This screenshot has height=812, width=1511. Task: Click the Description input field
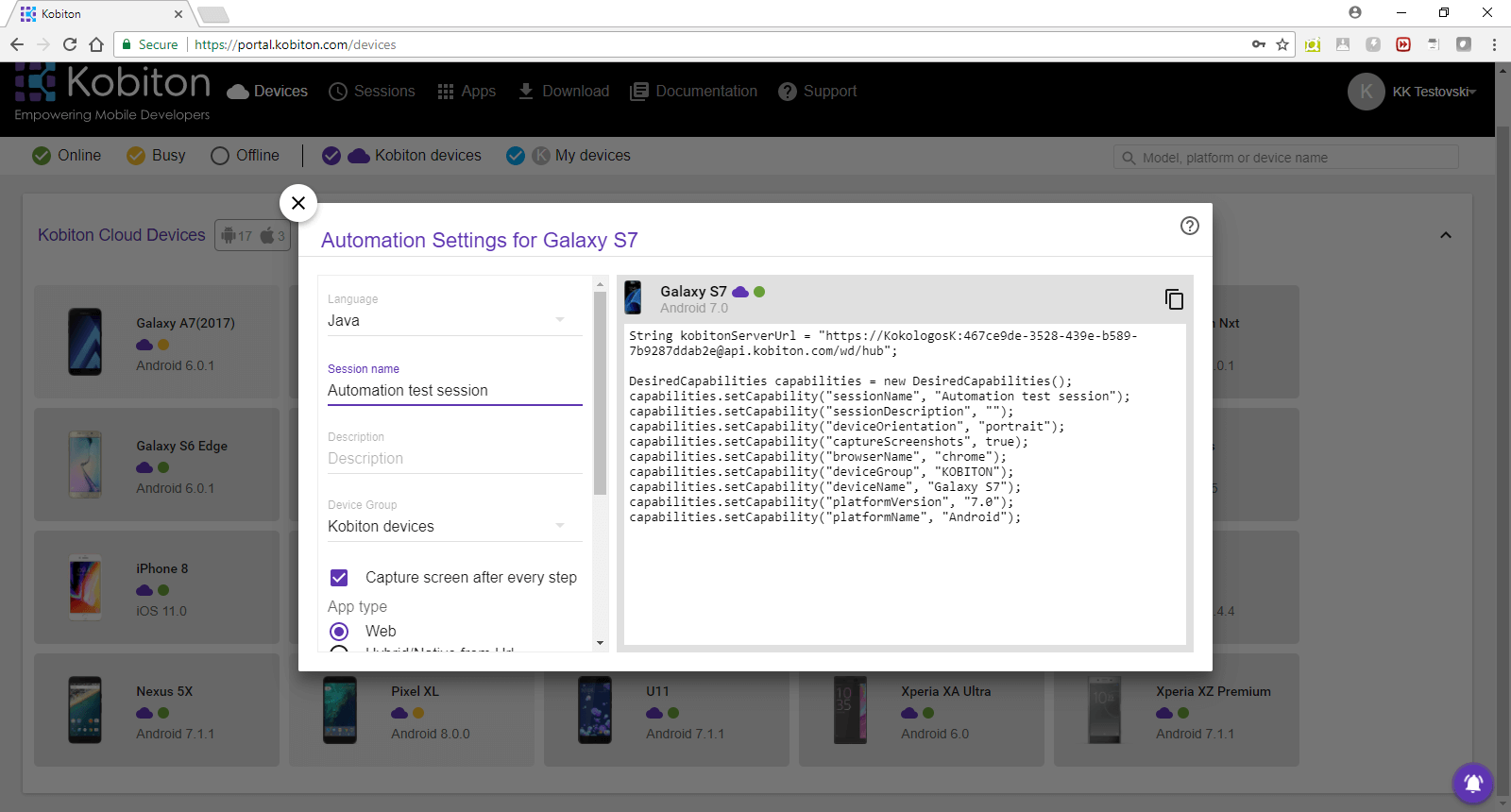(x=454, y=459)
